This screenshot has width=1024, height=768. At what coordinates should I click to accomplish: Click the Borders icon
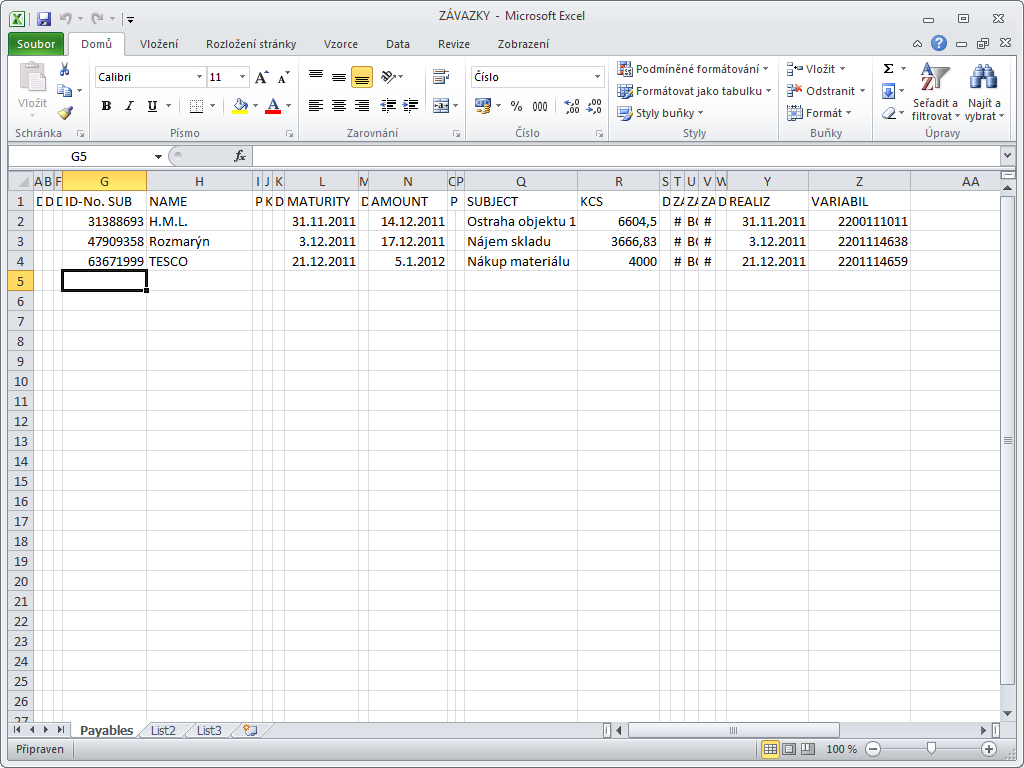196,106
